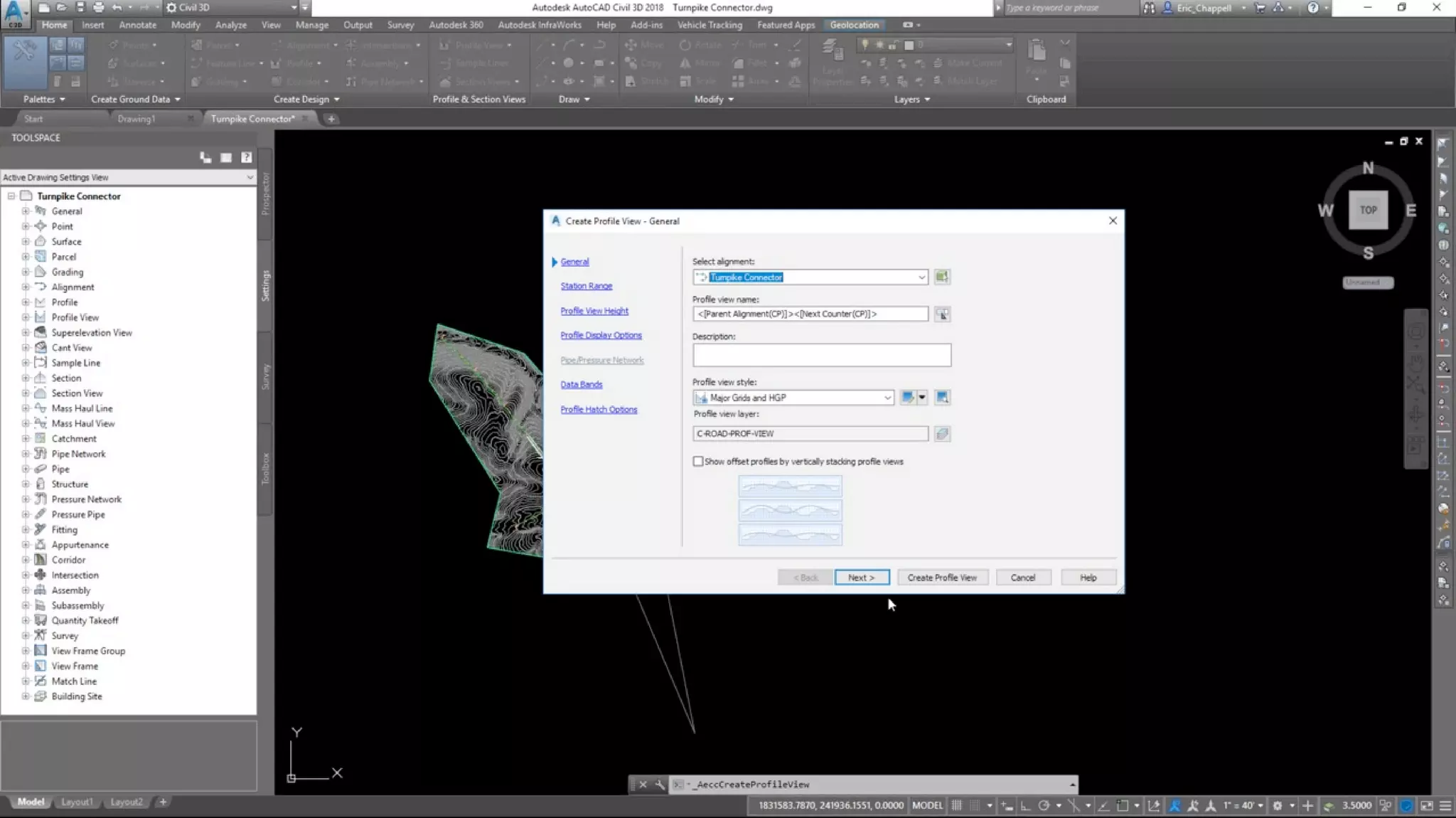Click the TOP face of ViewCube
Viewport: 1456px width, 818px height.
coord(1368,210)
